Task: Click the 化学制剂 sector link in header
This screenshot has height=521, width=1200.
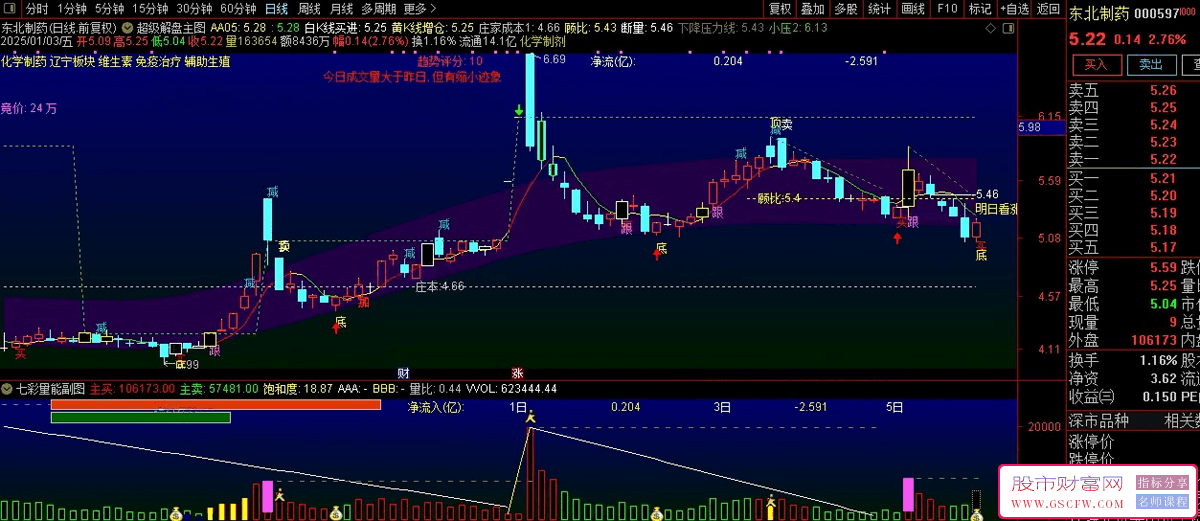Action: [543, 42]
